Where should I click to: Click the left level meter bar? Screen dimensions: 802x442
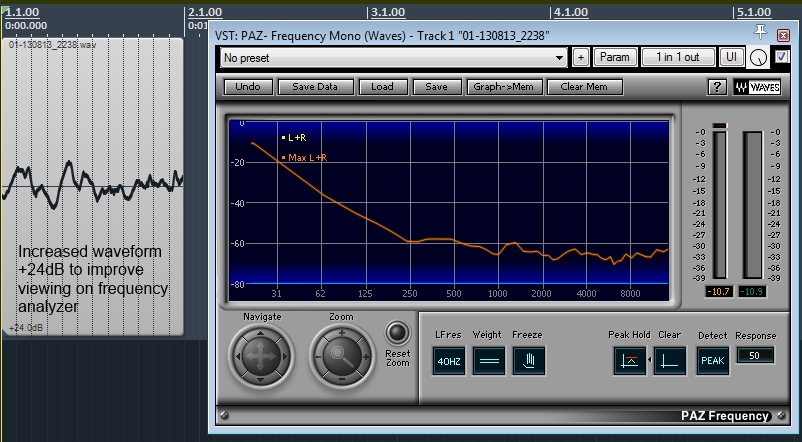(x=720, y=205)
